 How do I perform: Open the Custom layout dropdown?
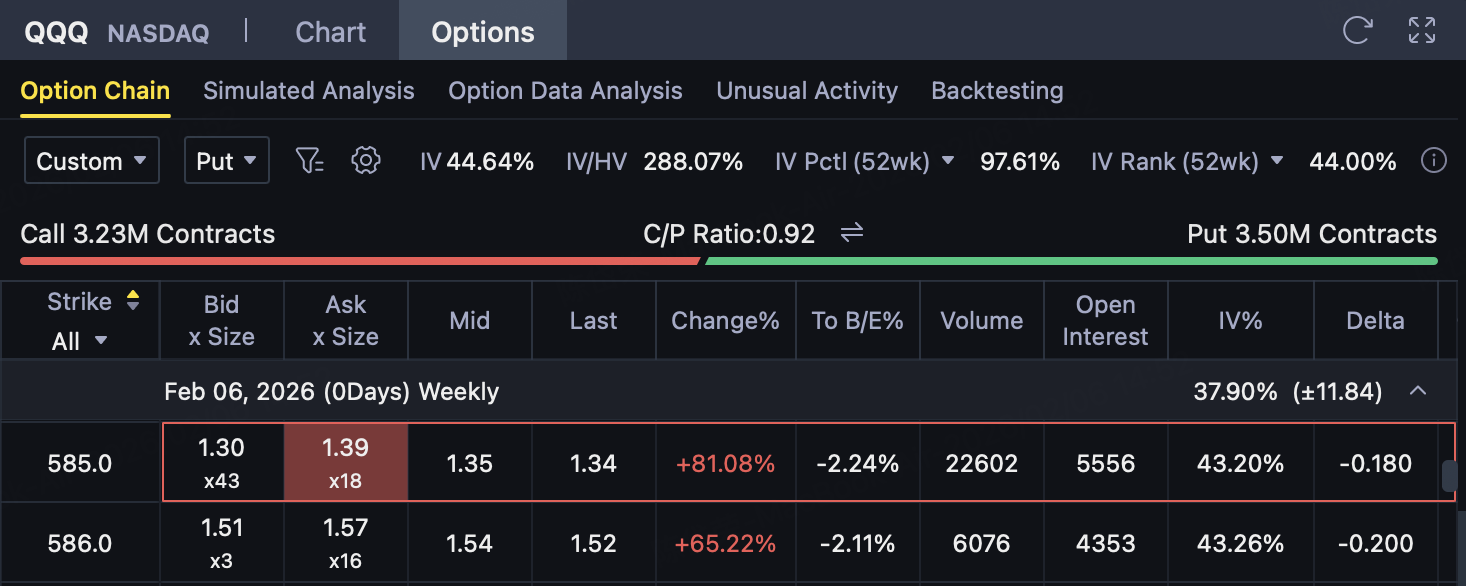pyautogui.click(x=92, y=161)
